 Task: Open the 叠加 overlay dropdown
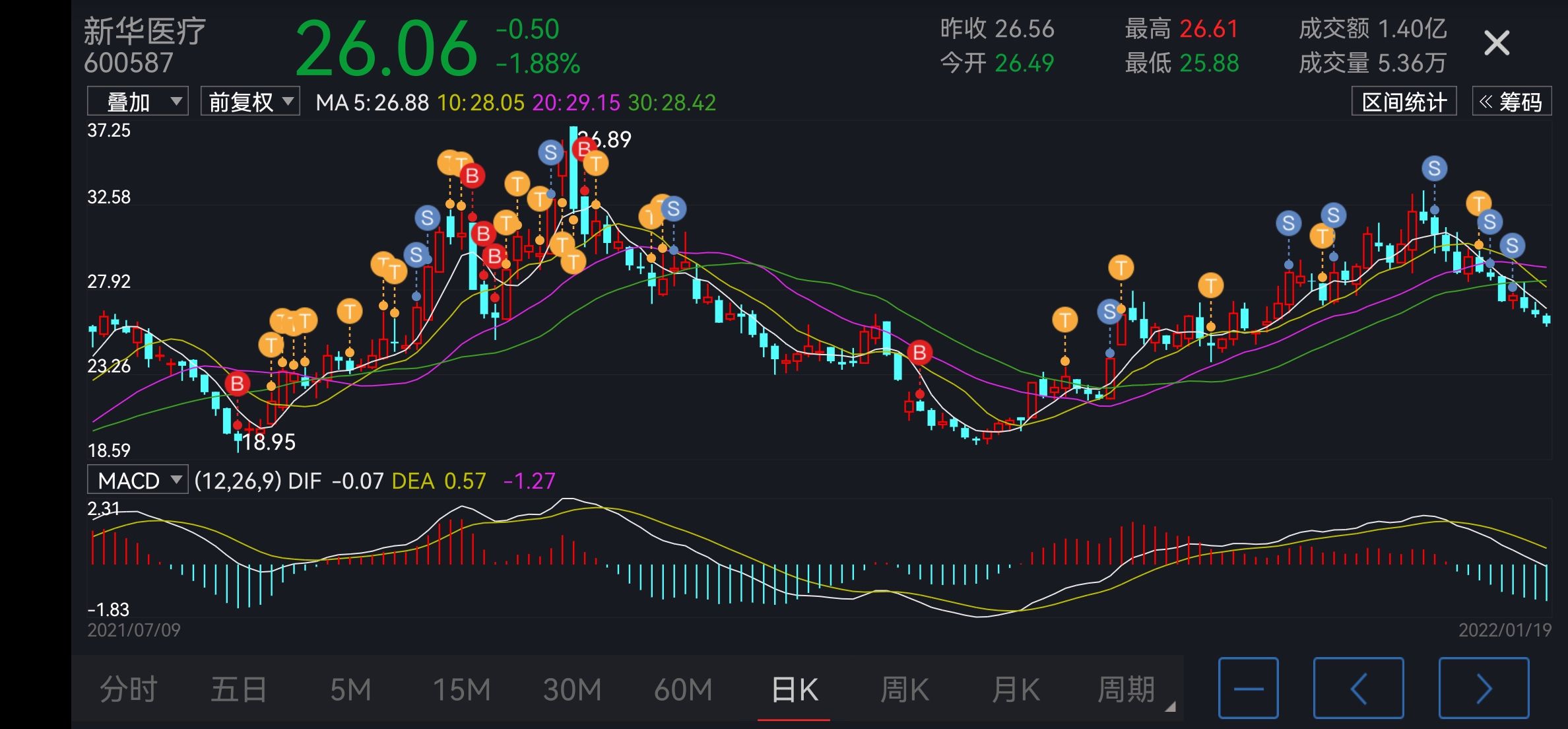(138, 102)
